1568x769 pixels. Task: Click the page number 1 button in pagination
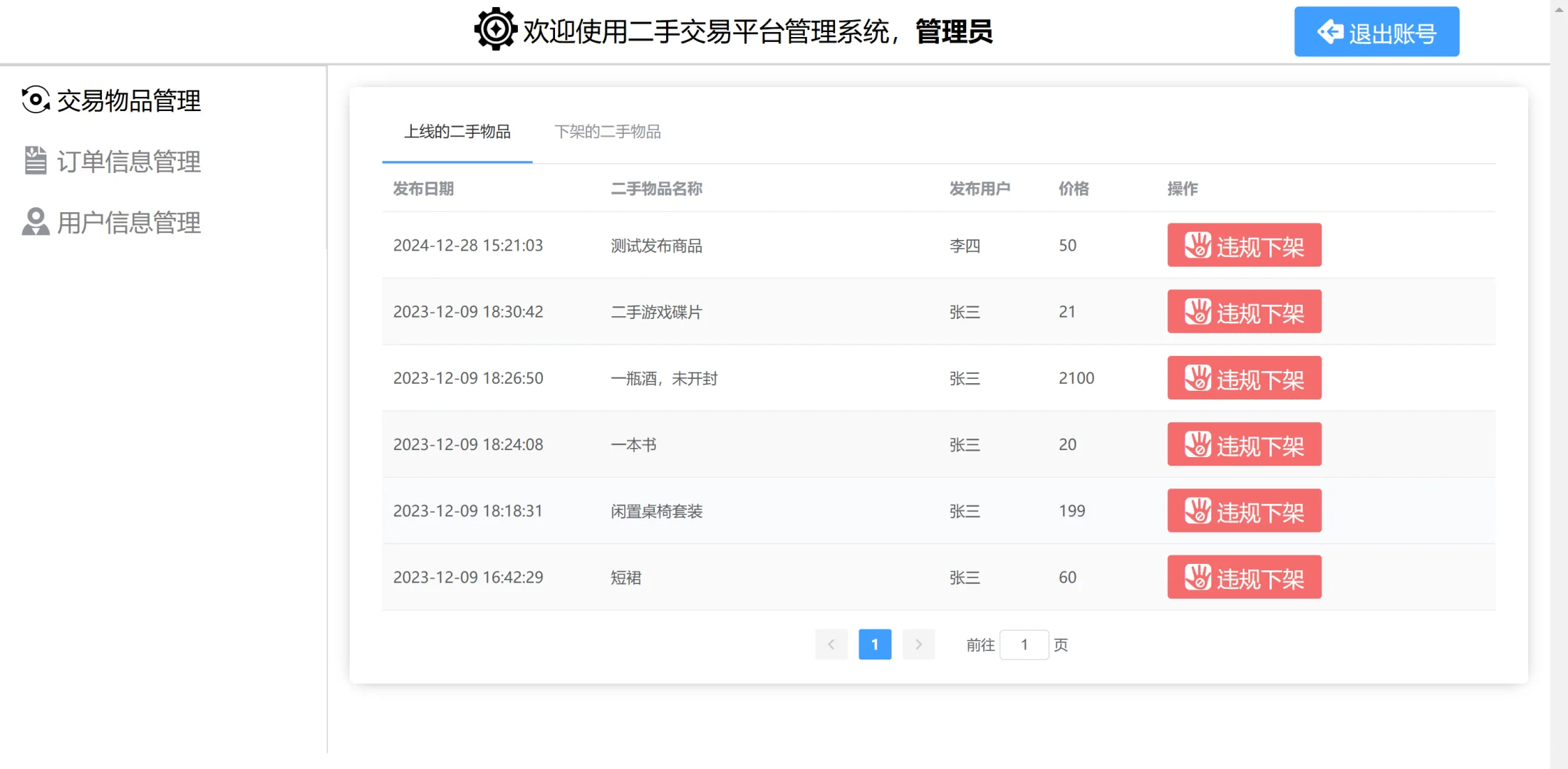point(875,644)
